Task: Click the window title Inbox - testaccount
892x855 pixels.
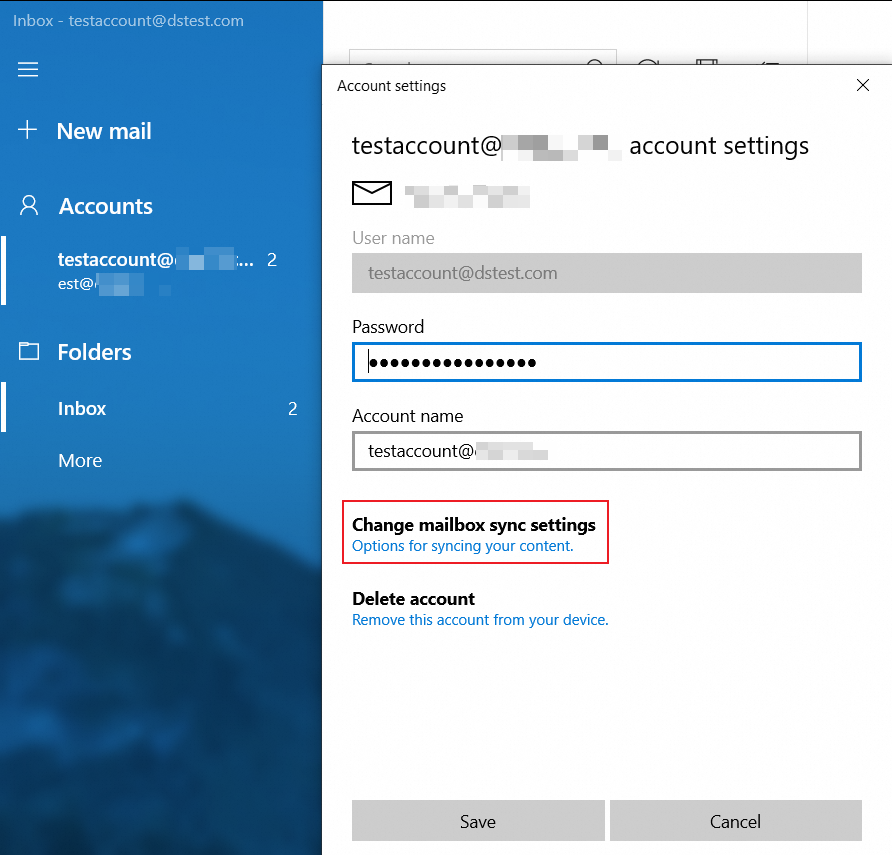Action: 128,20
